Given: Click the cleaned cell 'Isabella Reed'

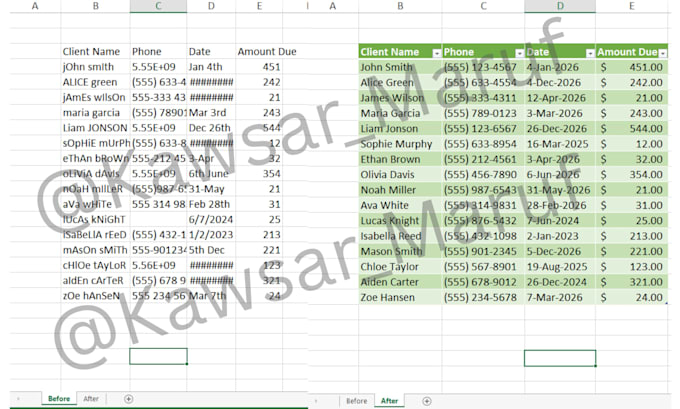Looking at the screenshot, I should coord(400,236).
